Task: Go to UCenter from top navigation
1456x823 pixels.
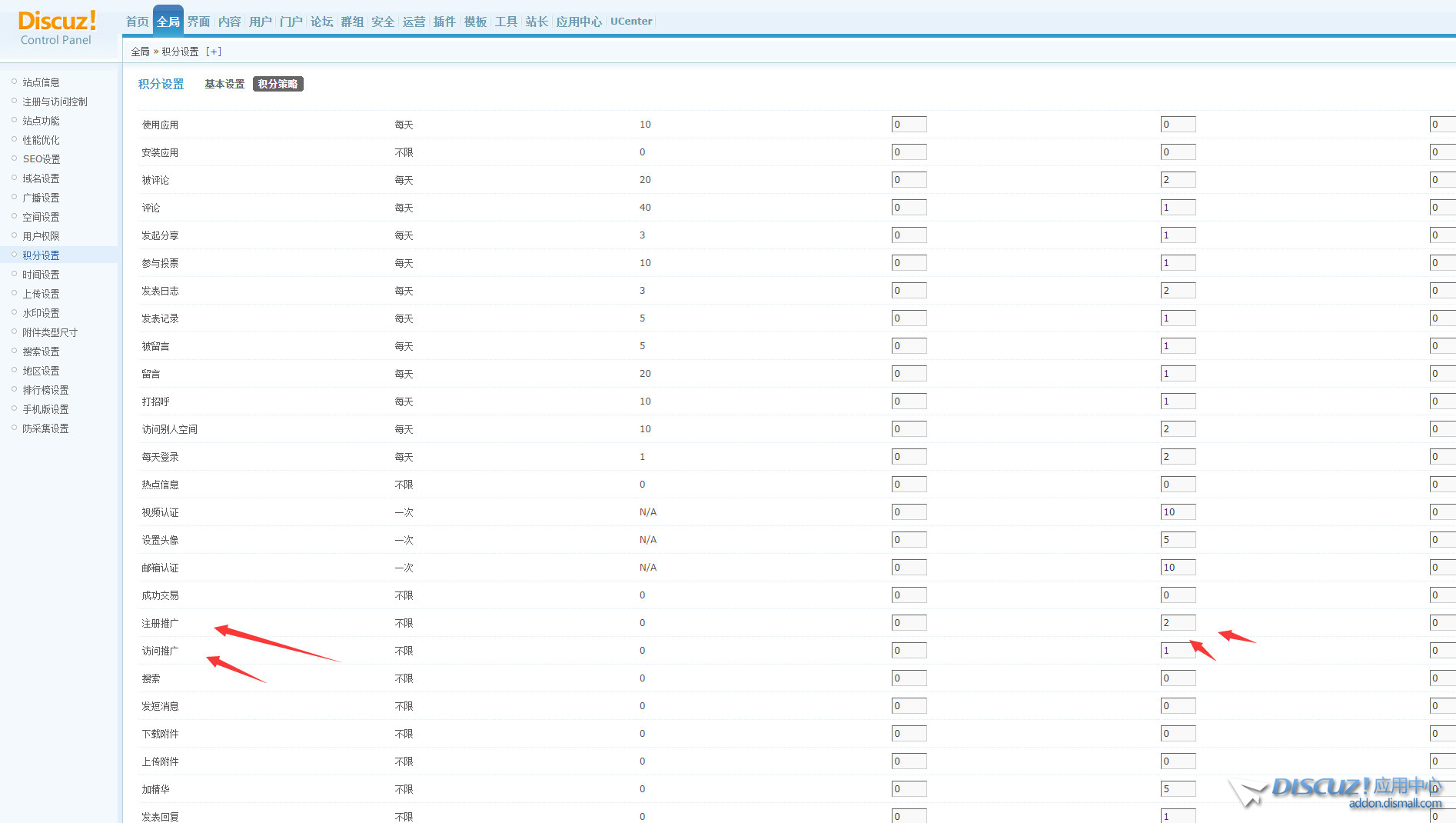Action: pyautogui.click(x=631, y=22)
